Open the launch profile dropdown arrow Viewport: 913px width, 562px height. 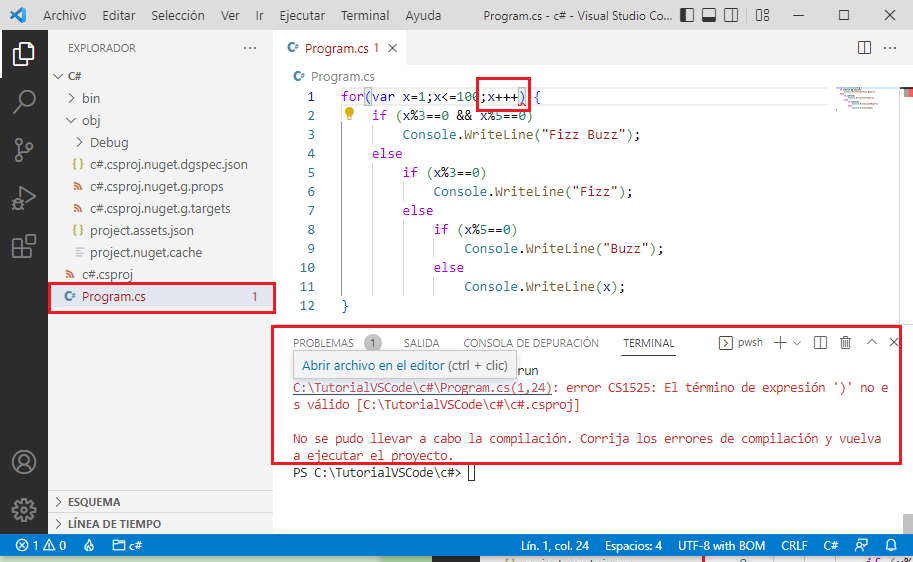(x=797, y=343)
